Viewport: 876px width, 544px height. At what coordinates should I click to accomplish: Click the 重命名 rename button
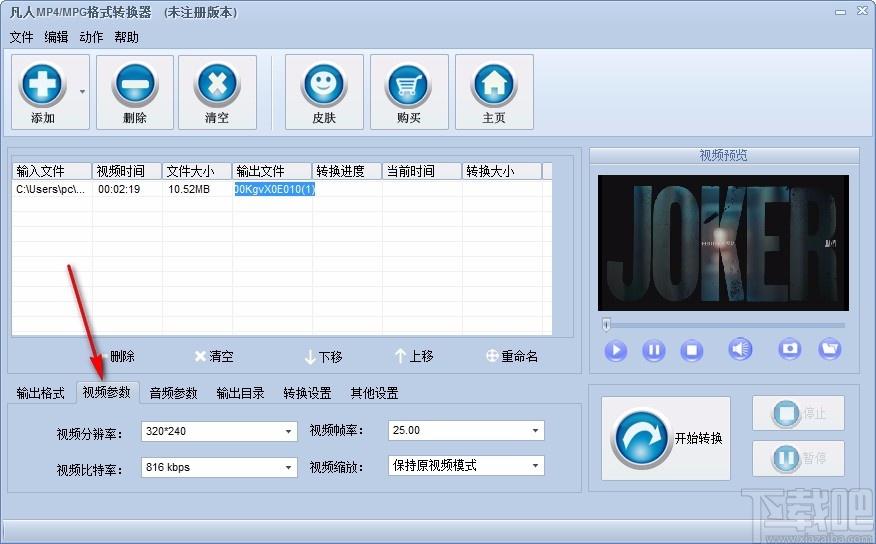click(x=512, y=356)
